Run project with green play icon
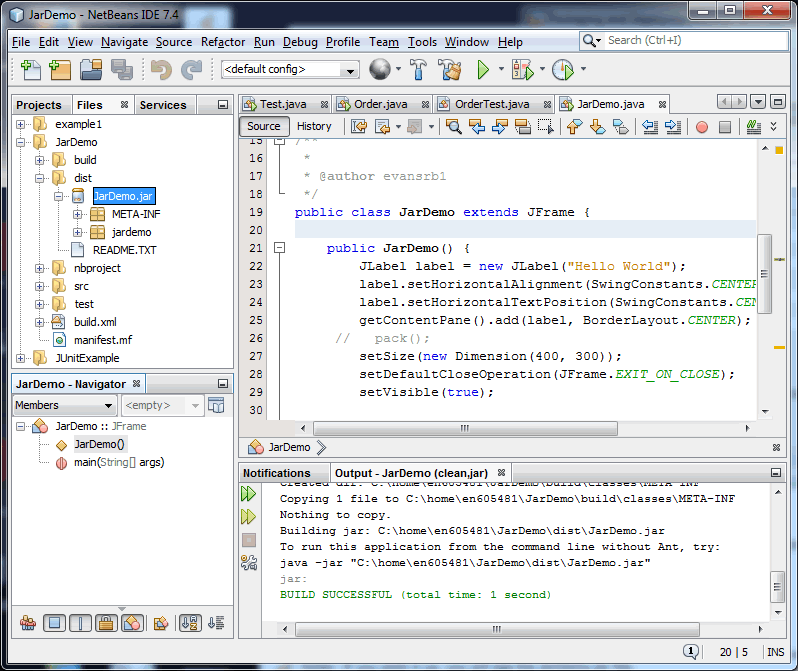The width and height of the screenshot is (798, 671). click(483, 69)
